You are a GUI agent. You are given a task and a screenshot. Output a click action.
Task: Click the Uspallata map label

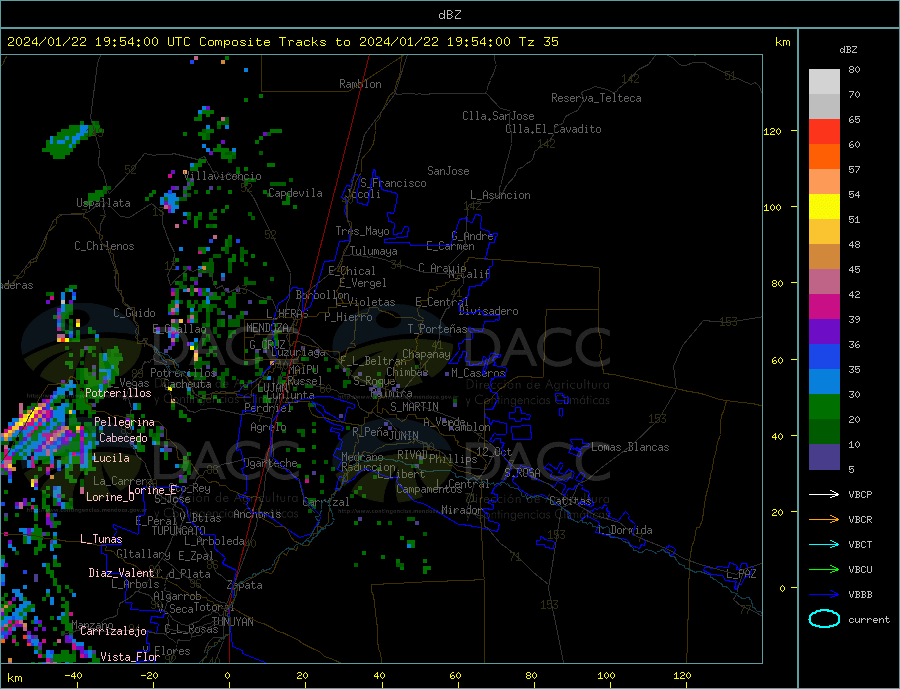(103, 203)
